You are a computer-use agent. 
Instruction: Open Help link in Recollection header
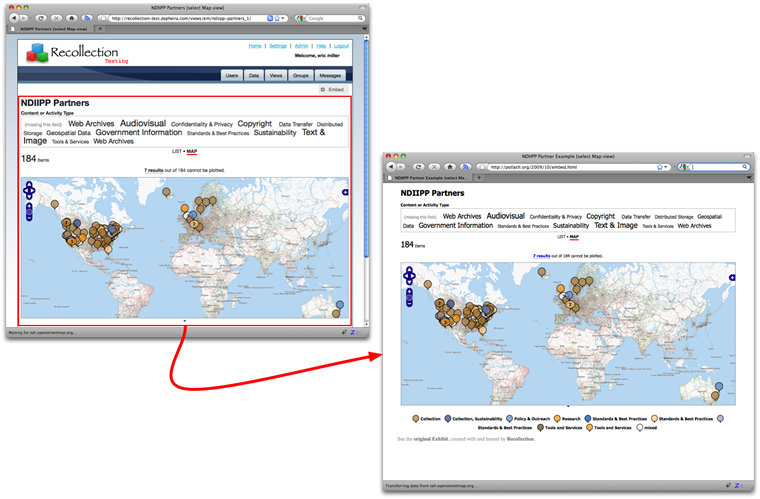coord(321,46)
